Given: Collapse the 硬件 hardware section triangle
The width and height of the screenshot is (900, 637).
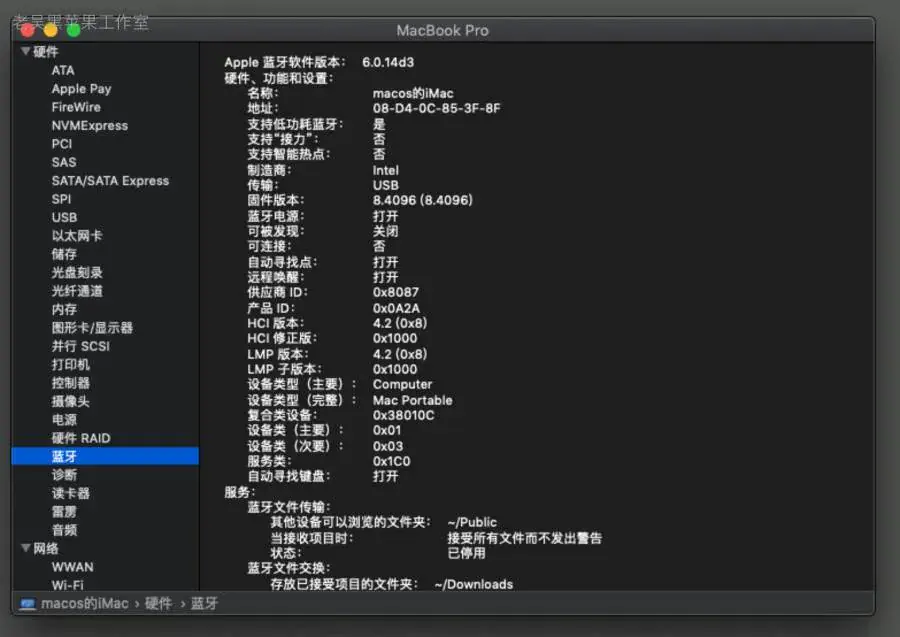Looking at the screenshot, I should (25, 51).
